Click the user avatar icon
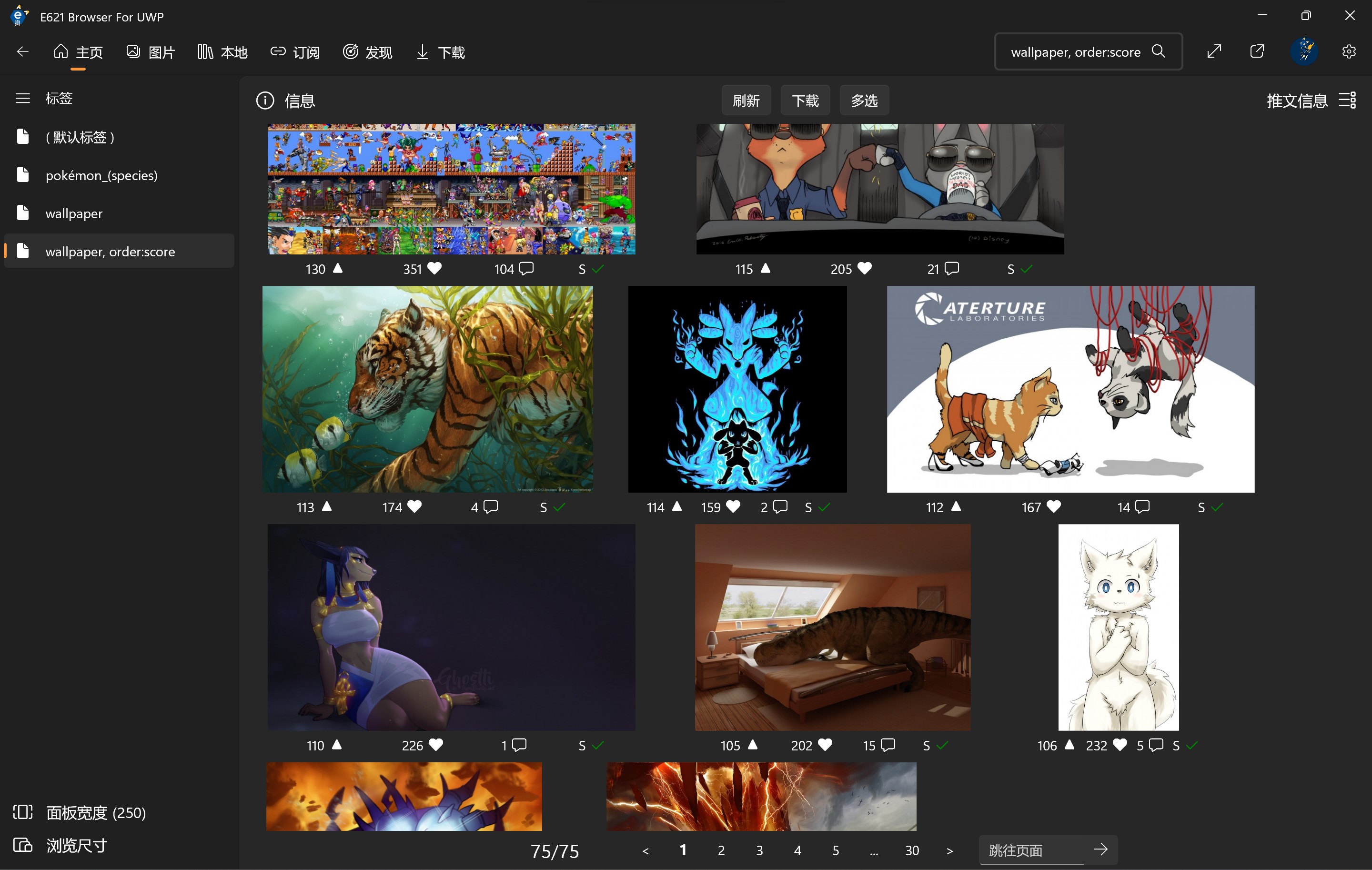The width and height of the screenshot is (1372, 870). click(1304, 51)
